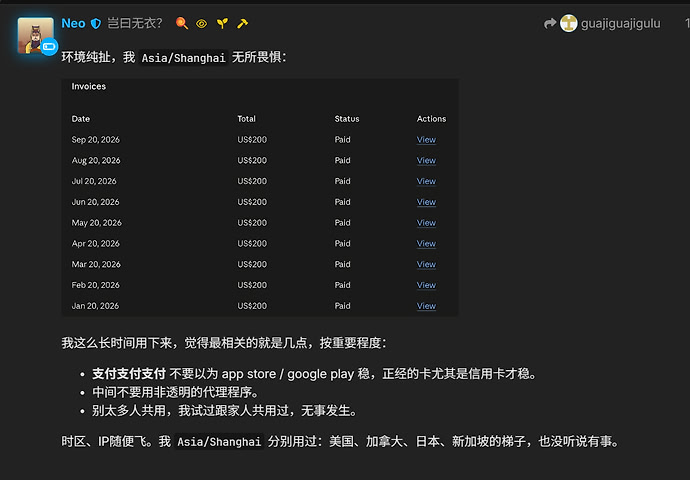View the Mar 20, 2026 invoice

(x=426, y=264)
